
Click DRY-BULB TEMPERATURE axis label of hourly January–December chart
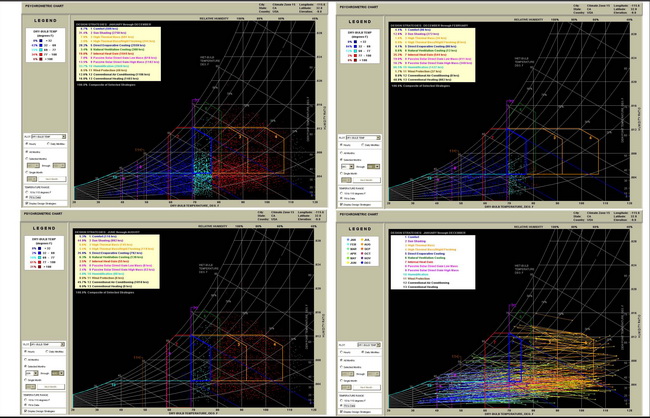195,206
